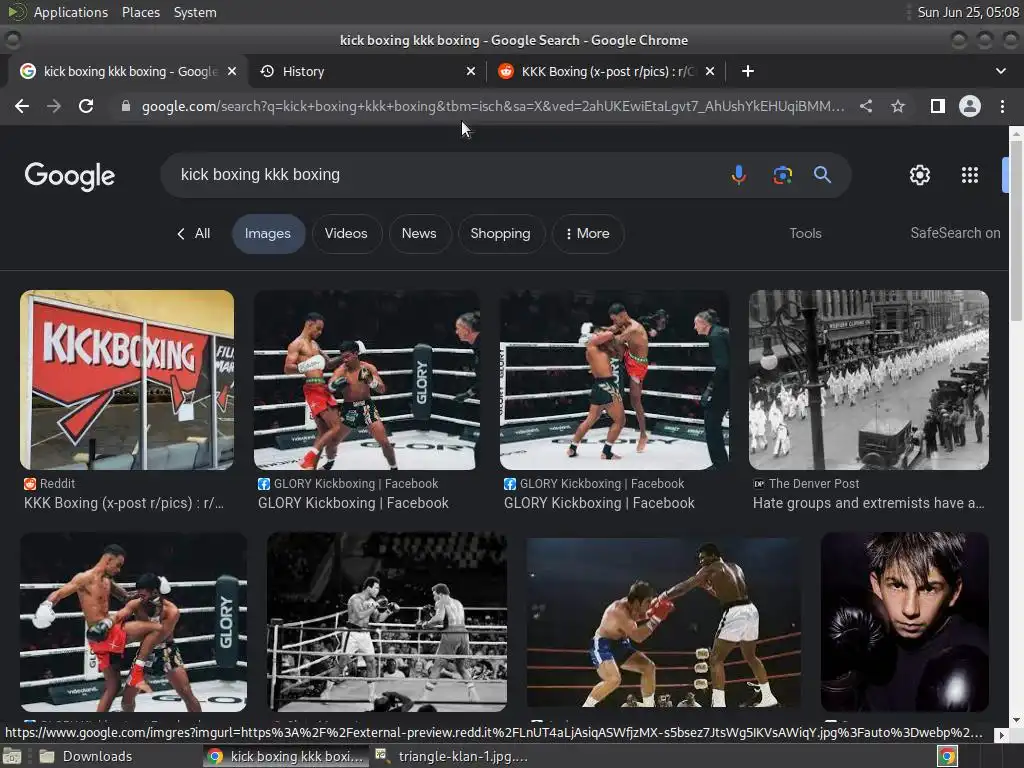Open first GLORY ring fight thumbnail

(x=366, y=379)
